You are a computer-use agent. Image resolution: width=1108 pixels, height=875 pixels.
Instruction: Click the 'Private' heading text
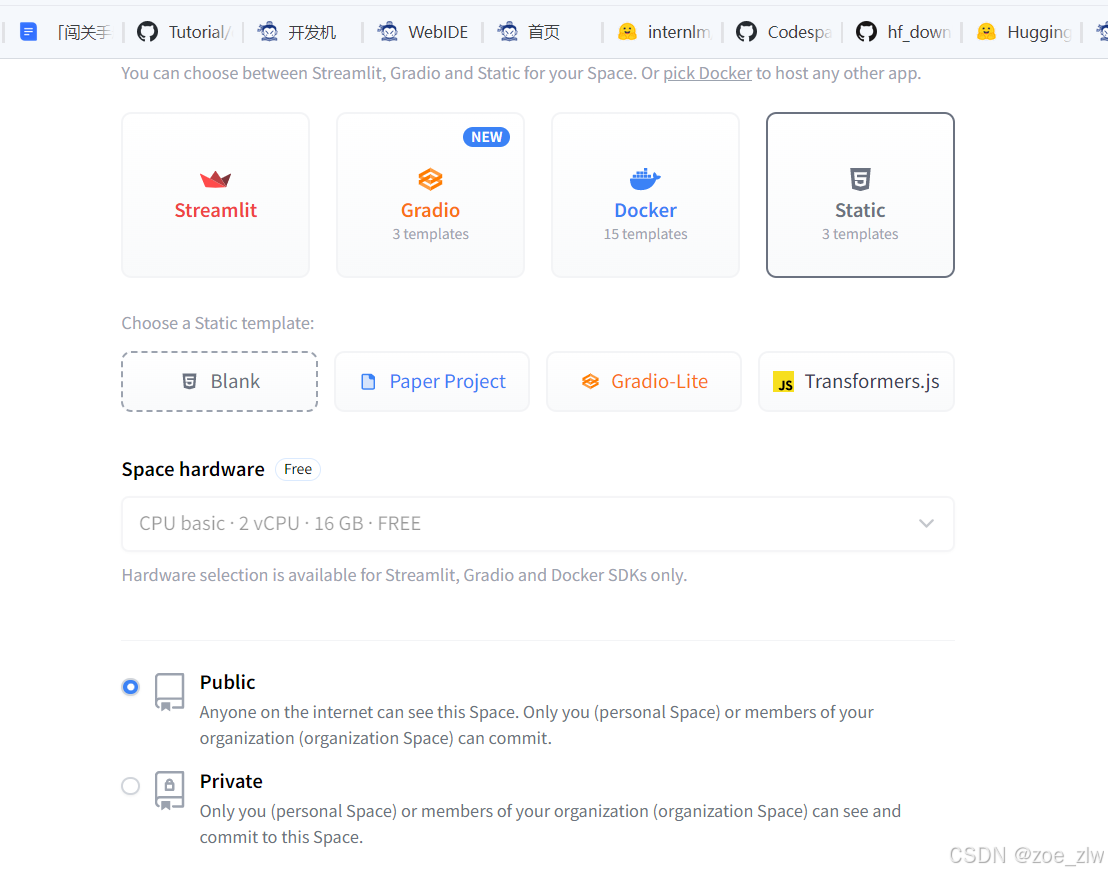click(x=230, y=781)
